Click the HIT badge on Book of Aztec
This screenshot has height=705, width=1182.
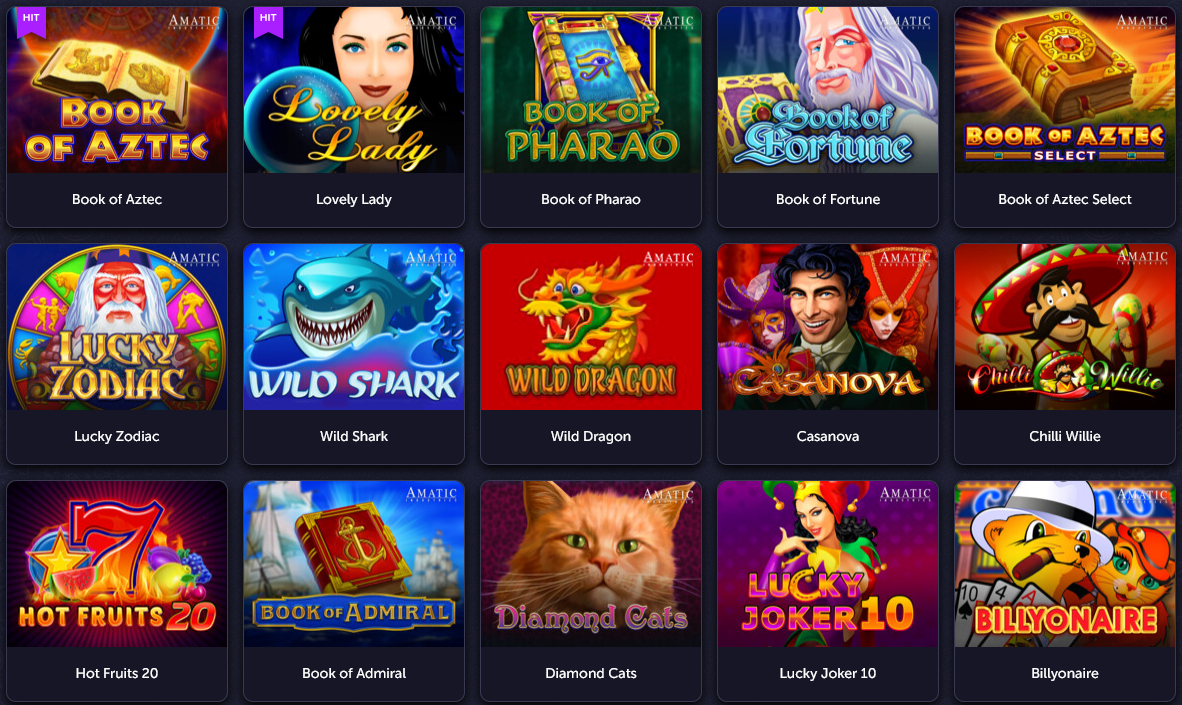coord(32,20)
